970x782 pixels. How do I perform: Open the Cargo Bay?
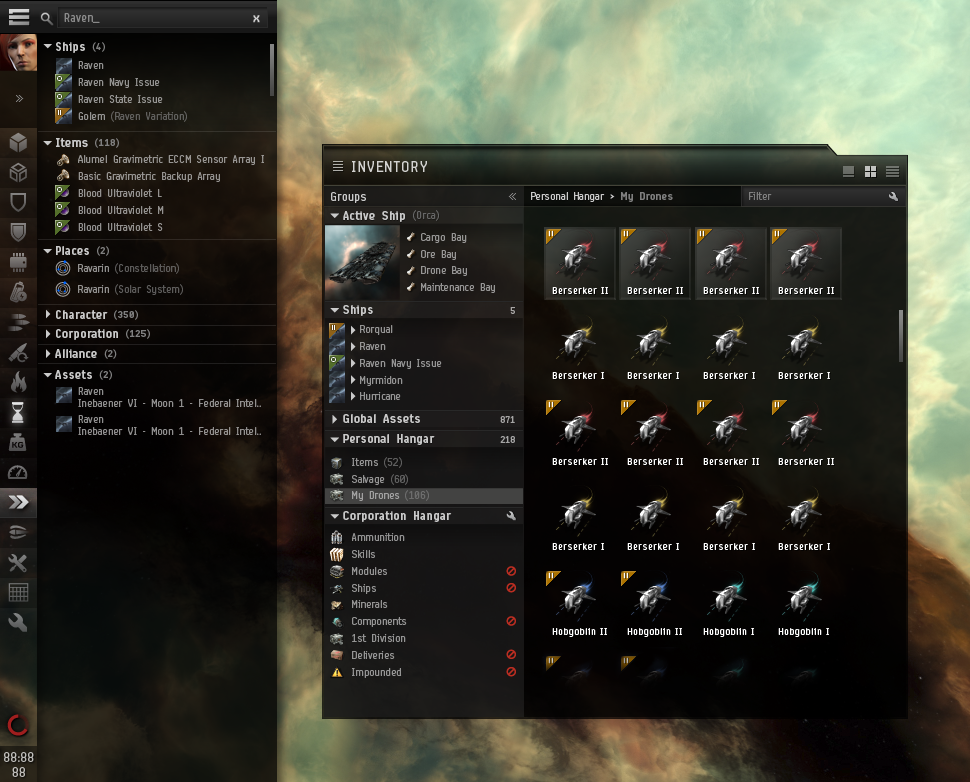pos(443,238)
